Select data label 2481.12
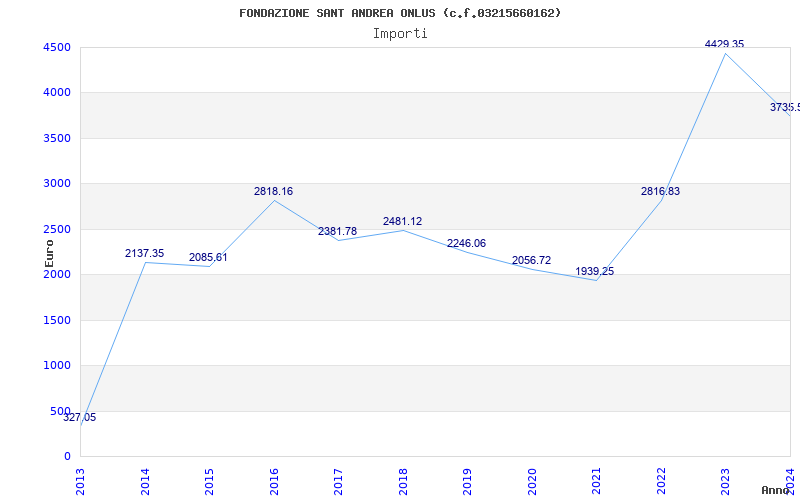 [403, 222]
